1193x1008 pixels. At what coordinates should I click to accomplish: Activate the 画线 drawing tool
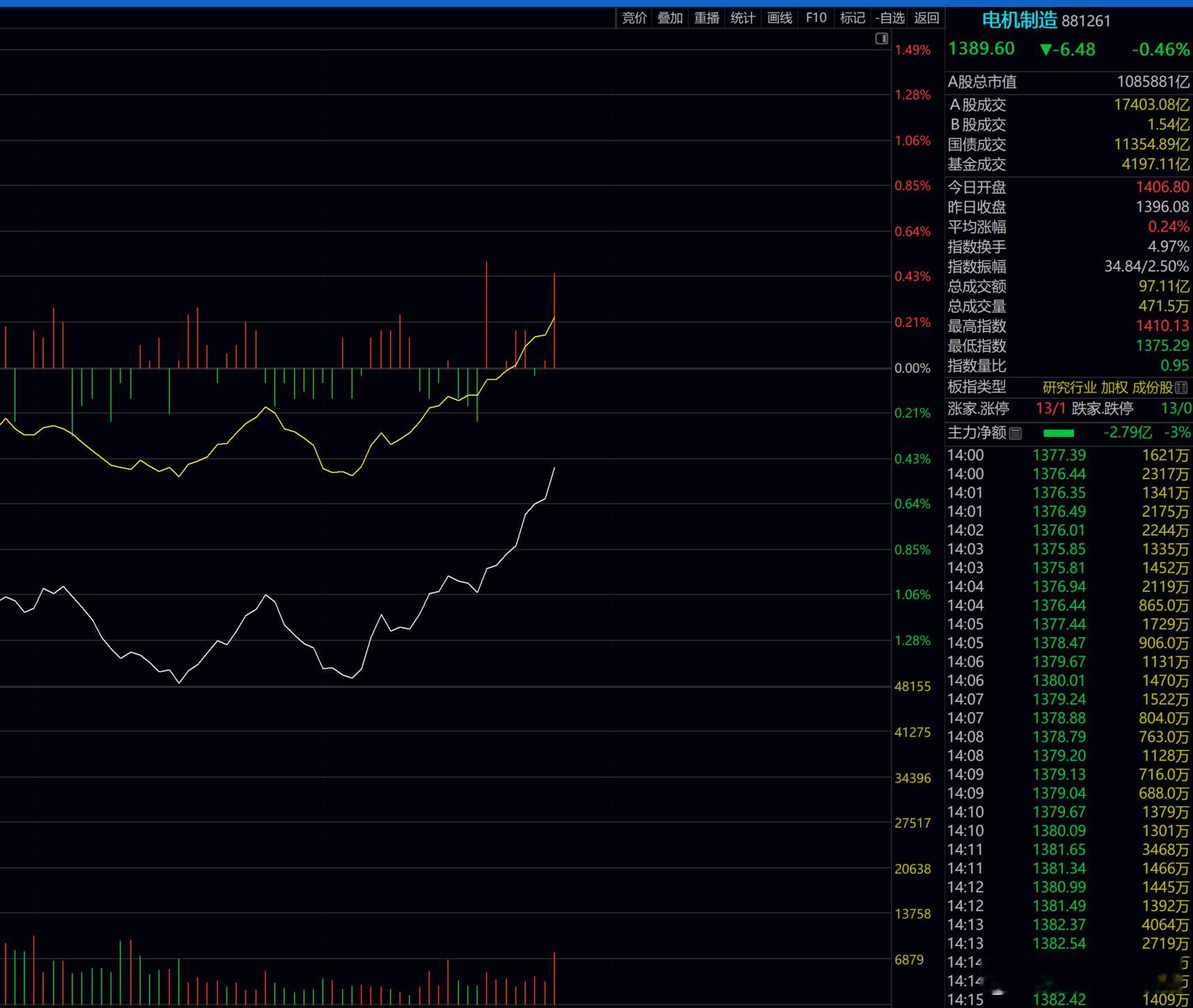[779, 18]
